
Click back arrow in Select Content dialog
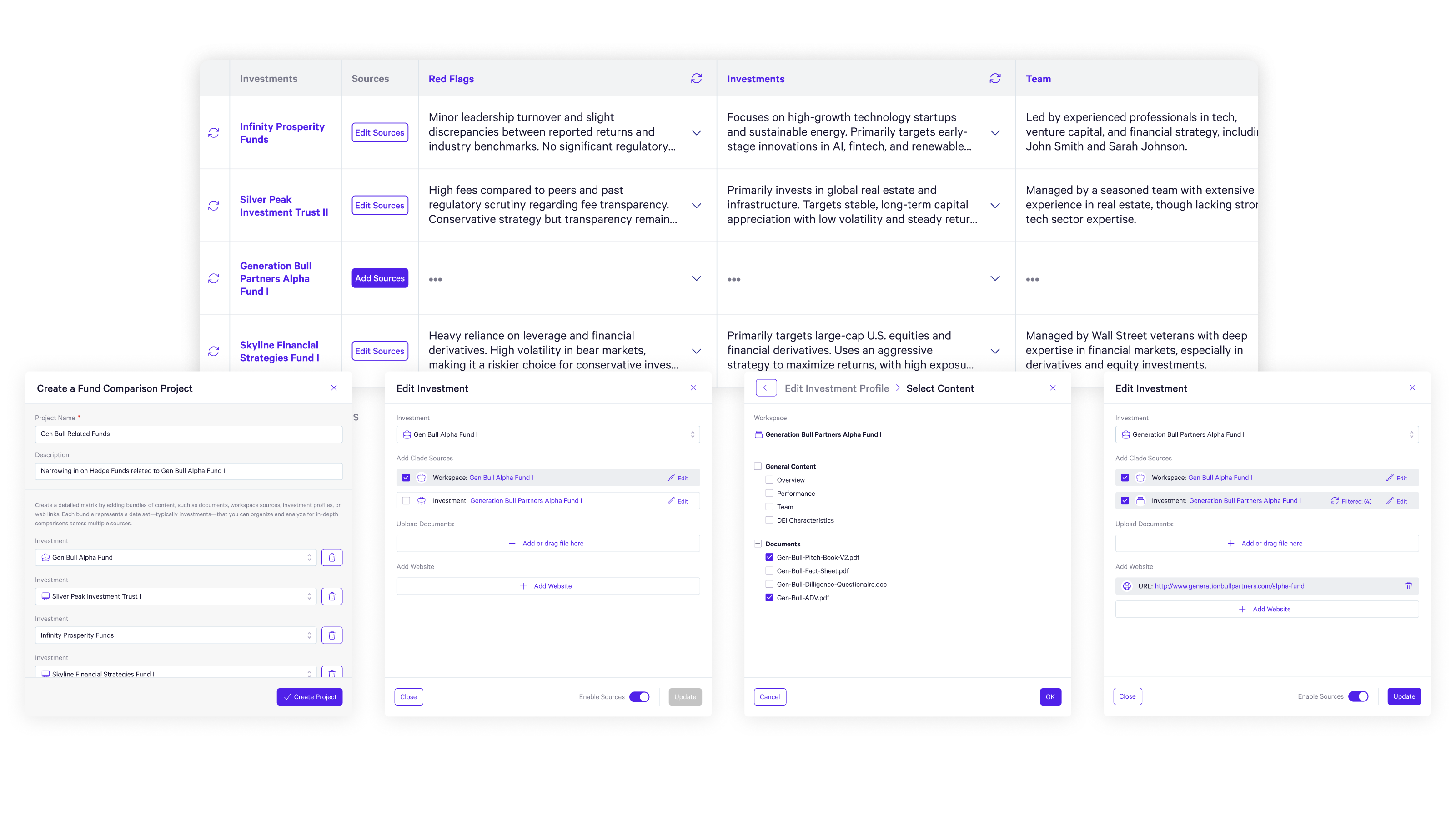click(x=766, y=388)
